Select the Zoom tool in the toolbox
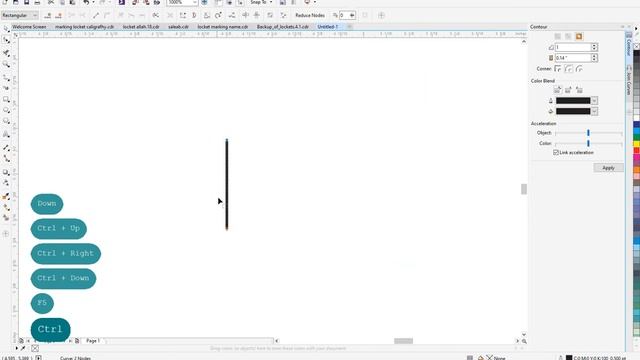The height and width of the screenshot is (360, 640). (6, 64)
